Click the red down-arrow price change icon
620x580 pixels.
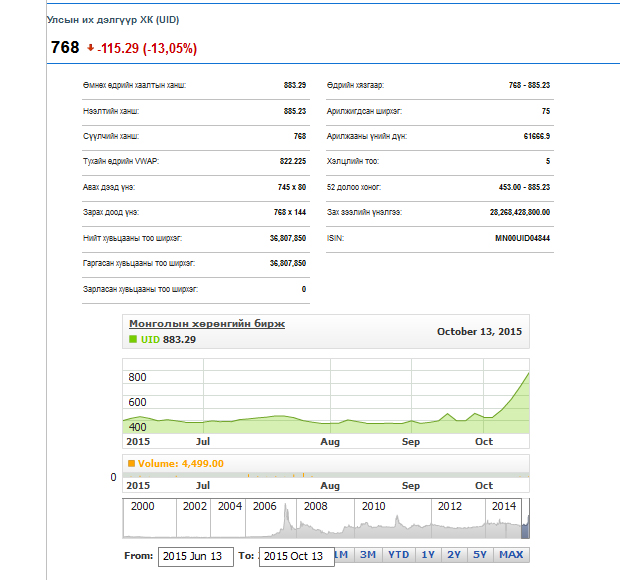90,48
